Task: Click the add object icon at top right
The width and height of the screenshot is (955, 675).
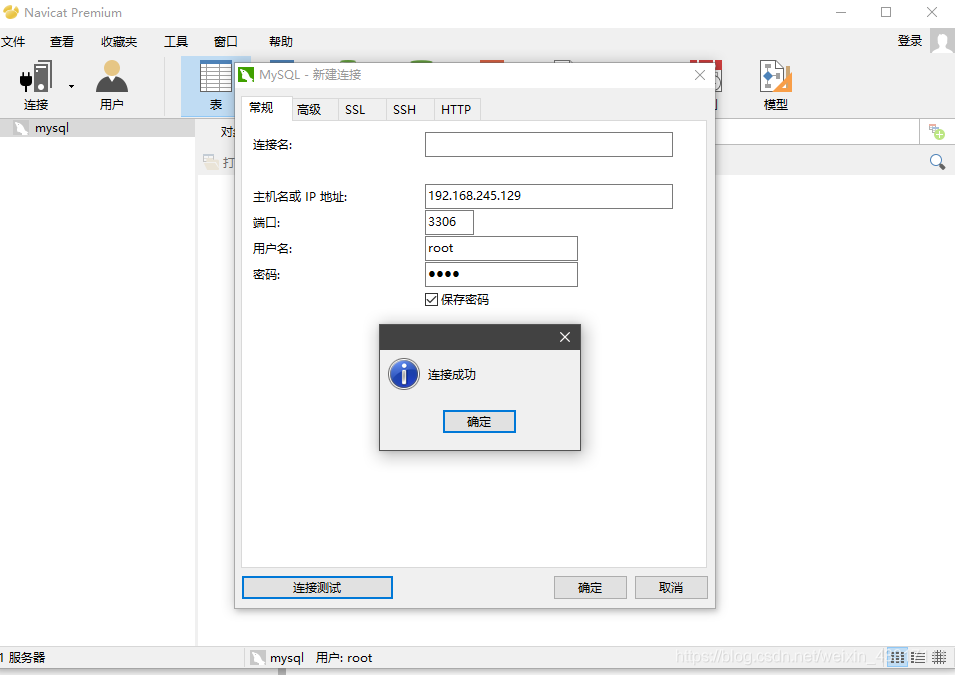Action: tap(937, 132)
